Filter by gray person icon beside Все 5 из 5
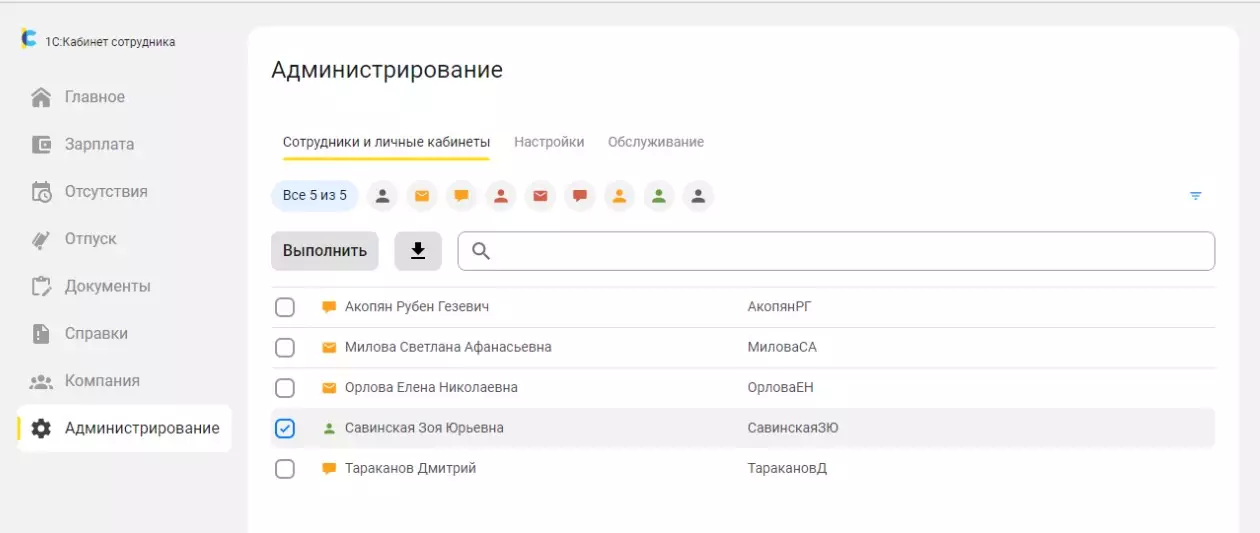 pyautogui.click(x=382, y=196)
